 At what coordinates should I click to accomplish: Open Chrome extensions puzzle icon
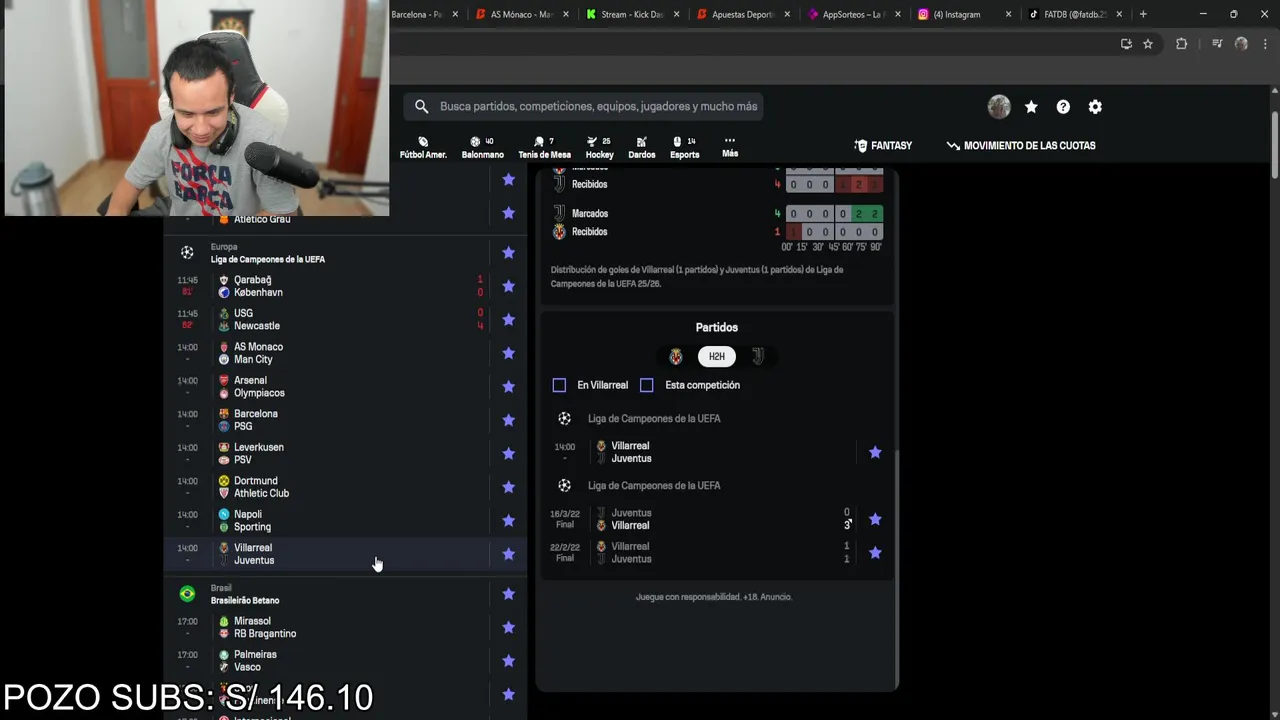(1181, 44)
